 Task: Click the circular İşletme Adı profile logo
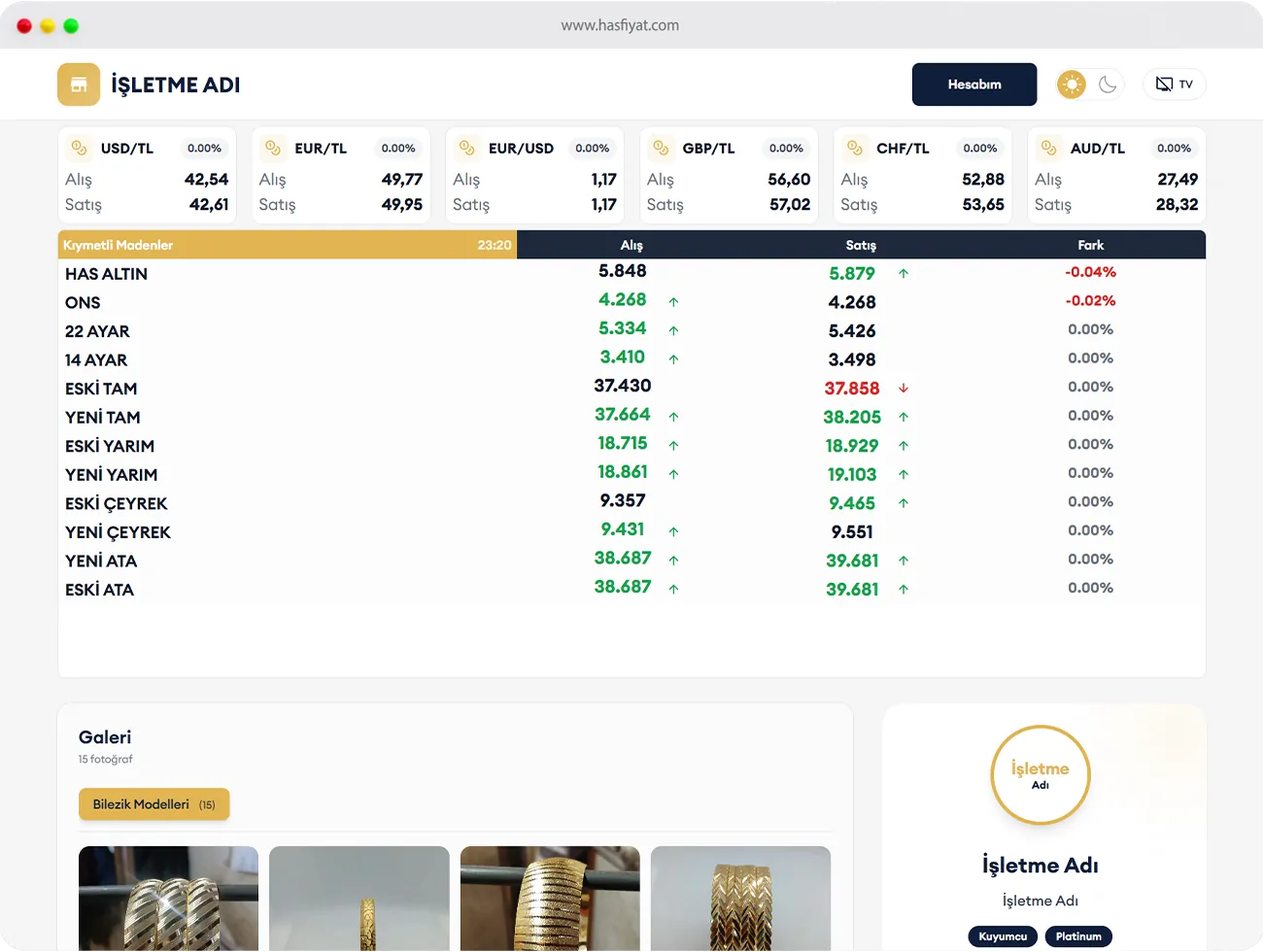tap(1041, 775)
